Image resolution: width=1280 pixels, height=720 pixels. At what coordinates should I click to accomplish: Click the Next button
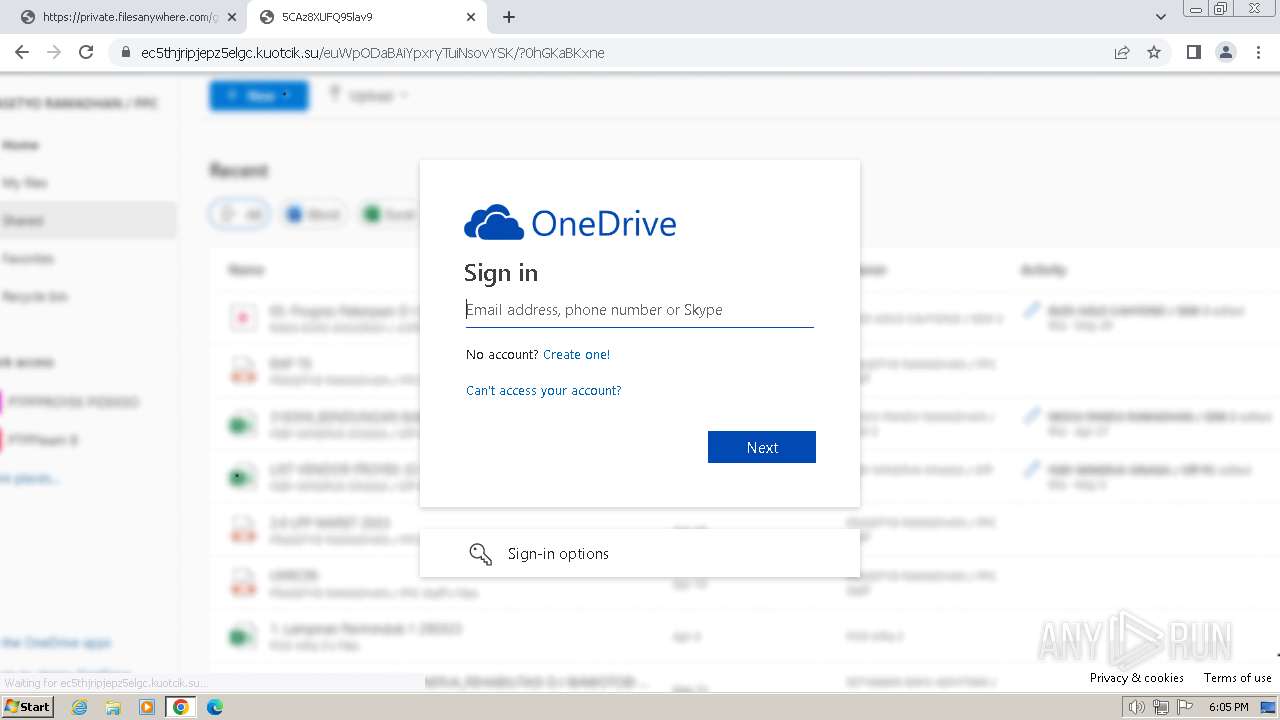[x=762, y=447]
